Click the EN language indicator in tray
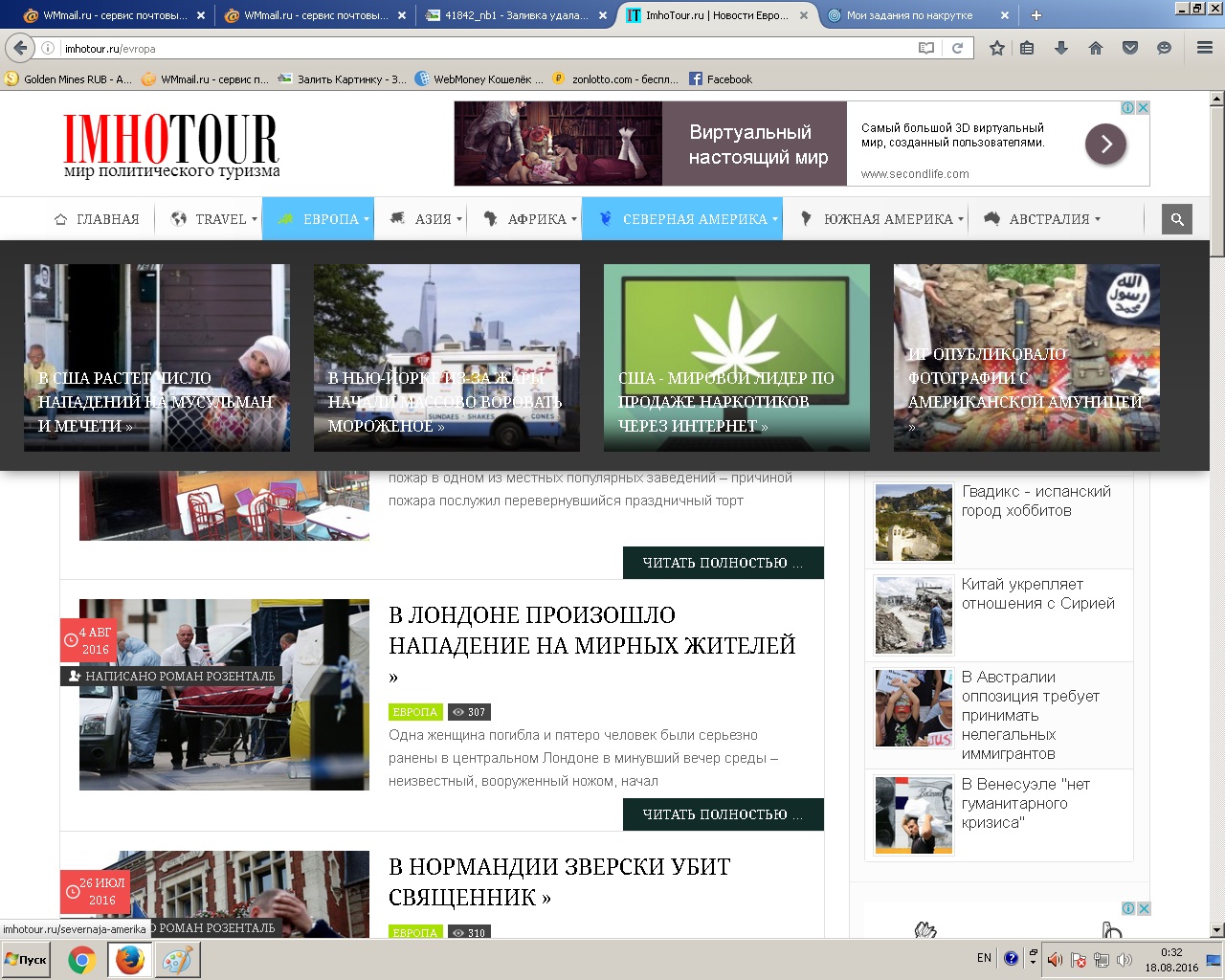The width and height of the screenshot is (1225, 980). (984, 958)
